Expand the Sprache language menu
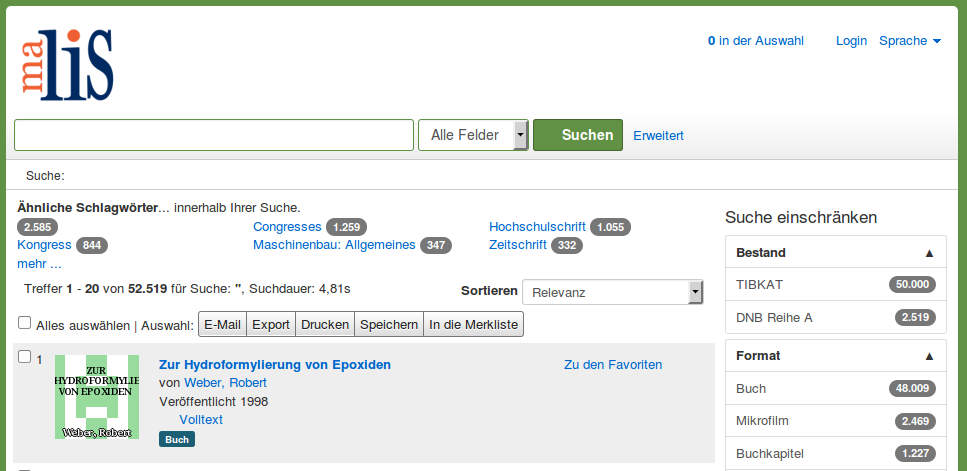 pyautogui.click(x=909, y=41)
